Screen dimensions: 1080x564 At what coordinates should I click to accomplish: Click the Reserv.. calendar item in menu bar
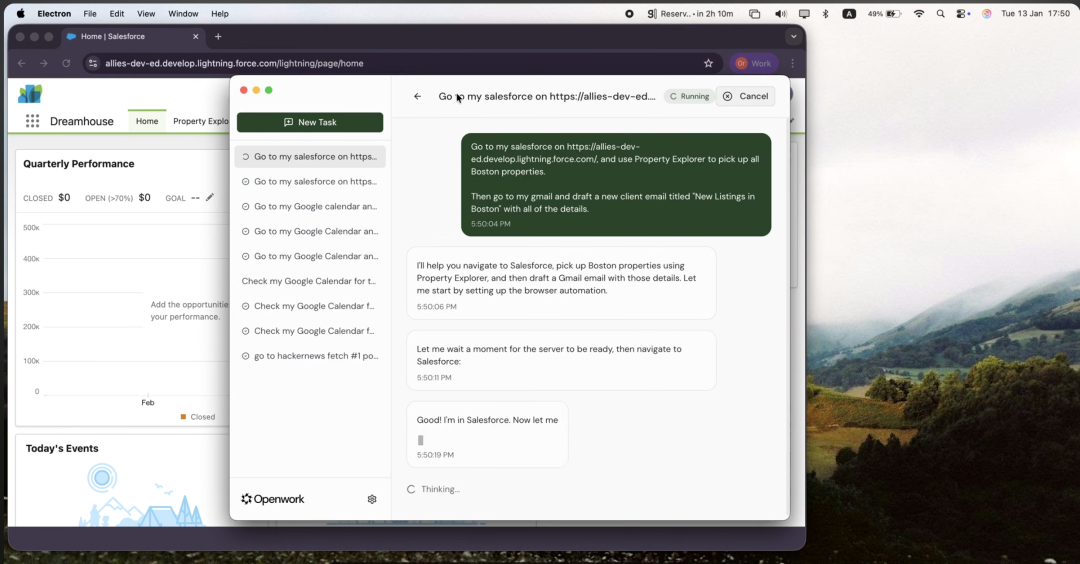click(690, 14)
